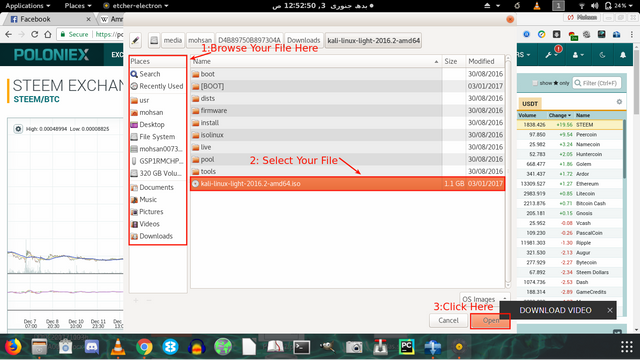Go to mohsan path segment
The image size is (640, 360).
200,40
